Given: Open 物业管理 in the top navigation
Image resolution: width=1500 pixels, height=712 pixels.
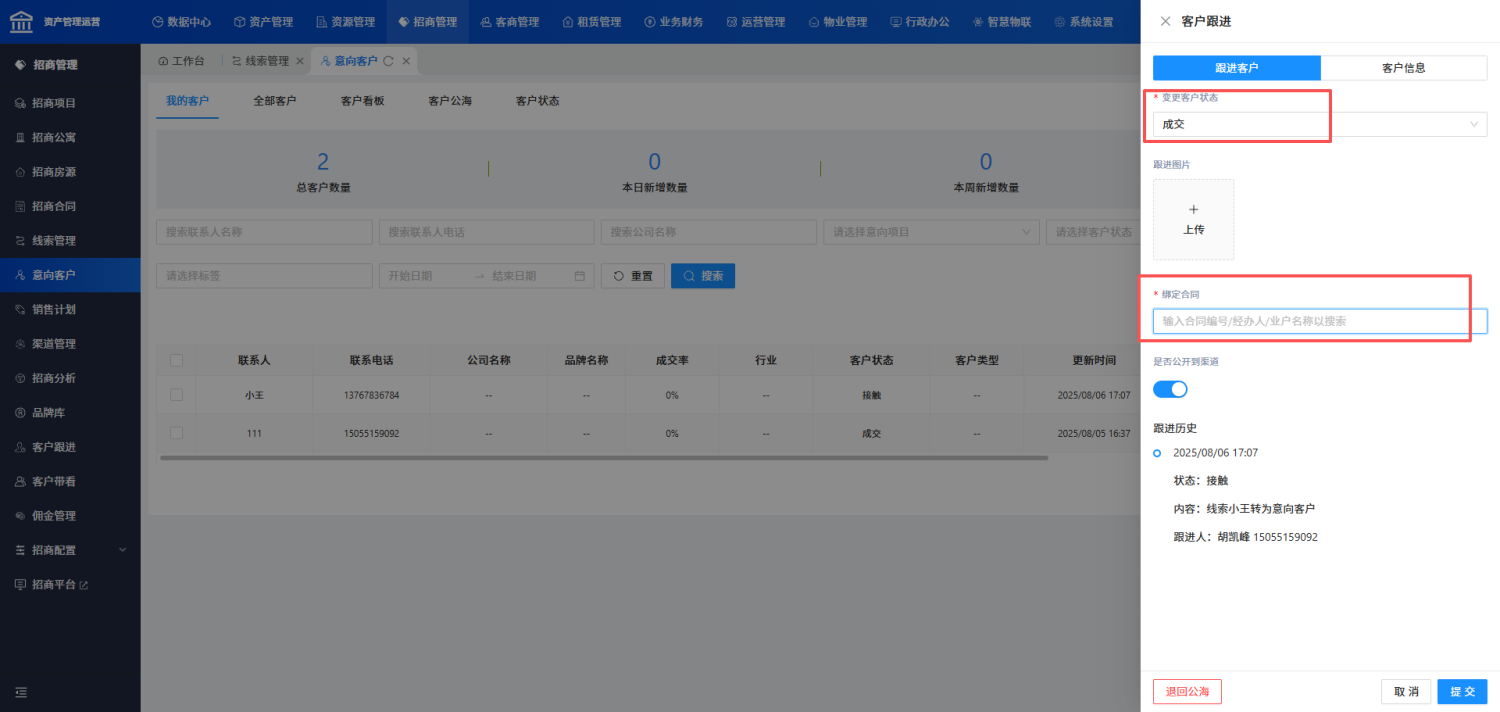Looking at the screenshot, I should click(x=837, y=21).
